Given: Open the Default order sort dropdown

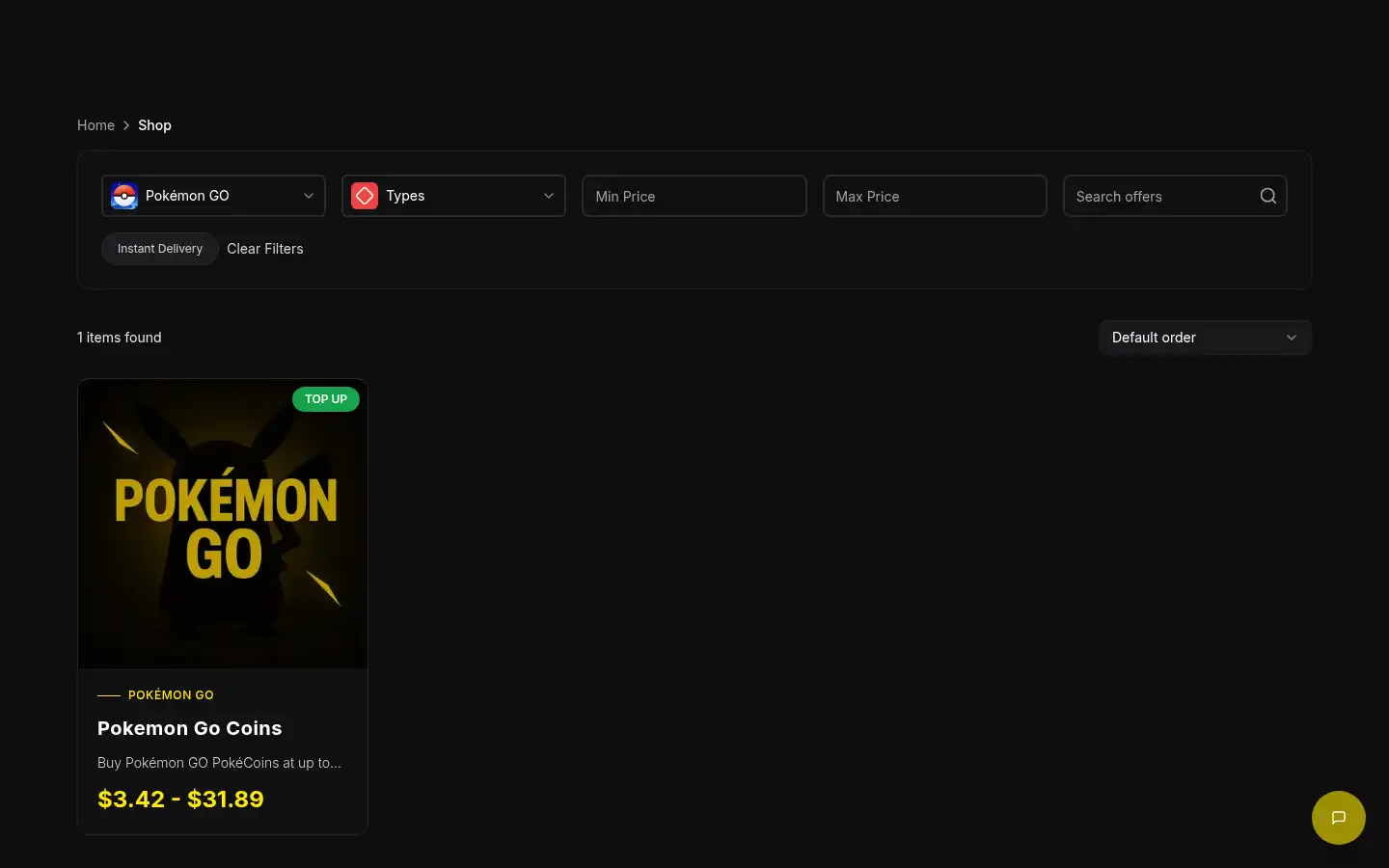Looking at the screenshot, I should [x=1205, y=338].
